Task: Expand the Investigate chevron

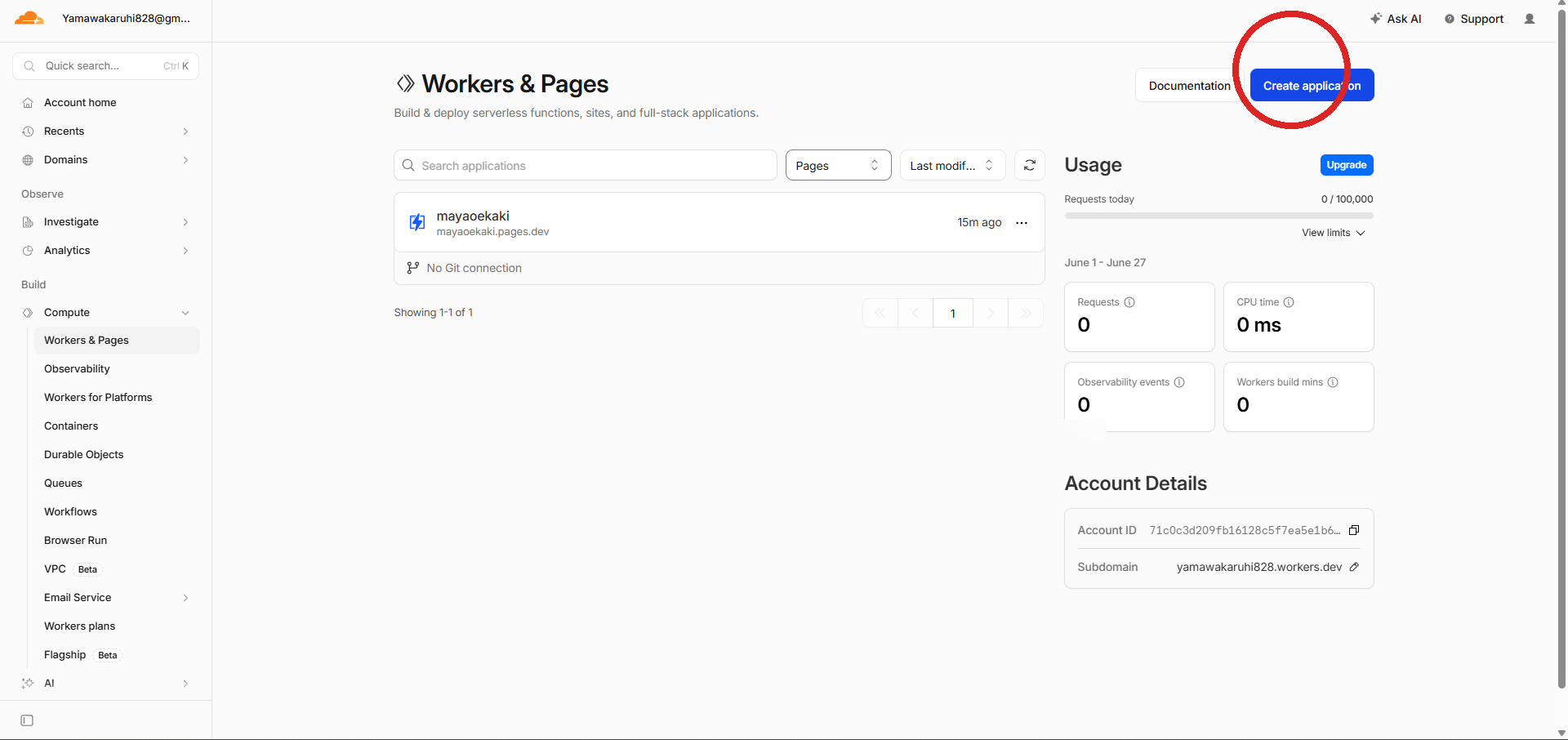Action: (185, 222)
